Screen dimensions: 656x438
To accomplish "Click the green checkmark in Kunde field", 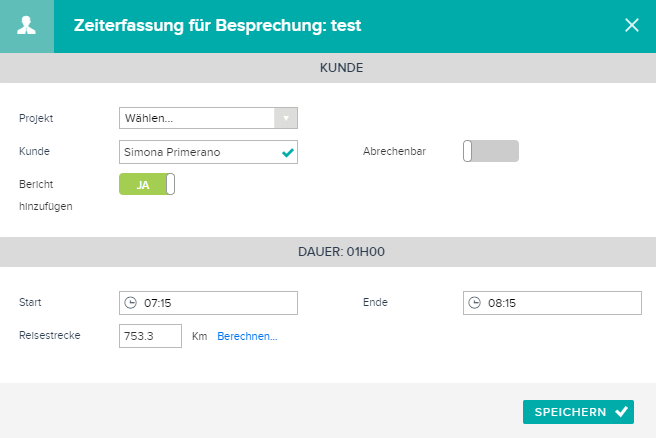I will coord(288,152).
